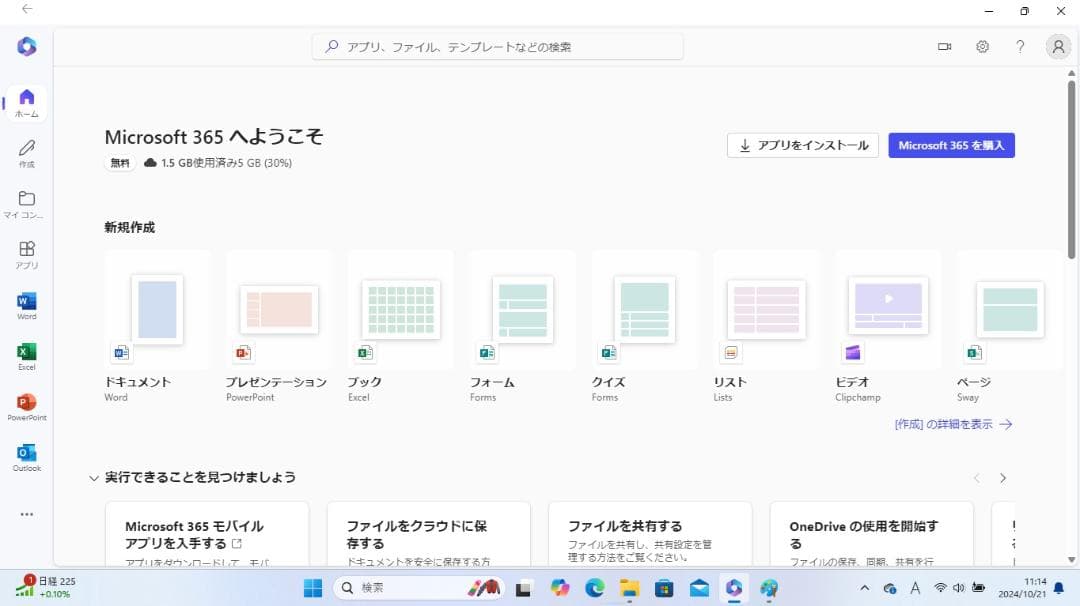Viewport: 1080px width, 606px height.
Task: Open the [作成] の詳細を表示 link
Action: (953, 424)
